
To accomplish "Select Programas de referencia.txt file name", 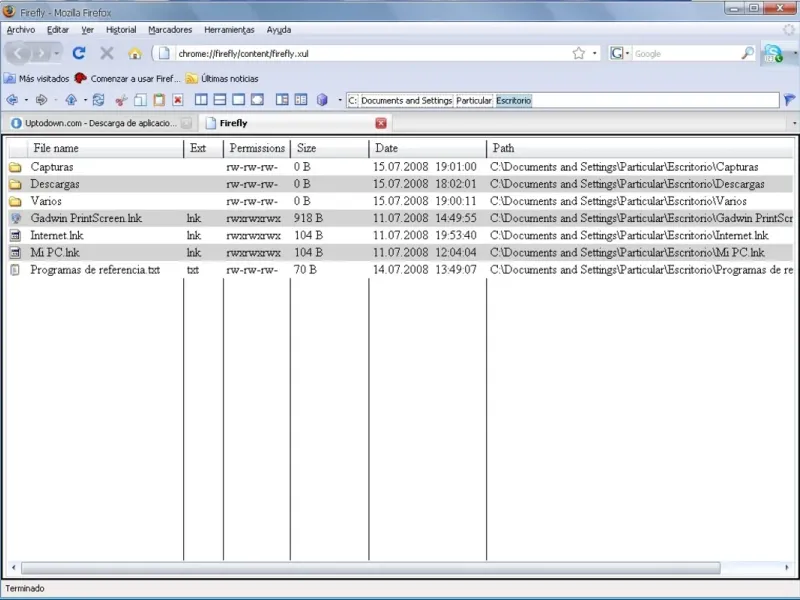I will point(95,270).
